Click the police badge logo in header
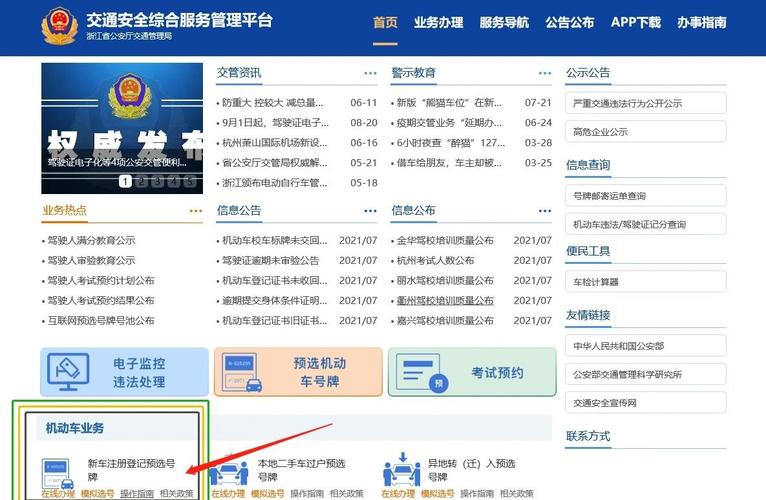766x500 pixels. click(59, 26)
